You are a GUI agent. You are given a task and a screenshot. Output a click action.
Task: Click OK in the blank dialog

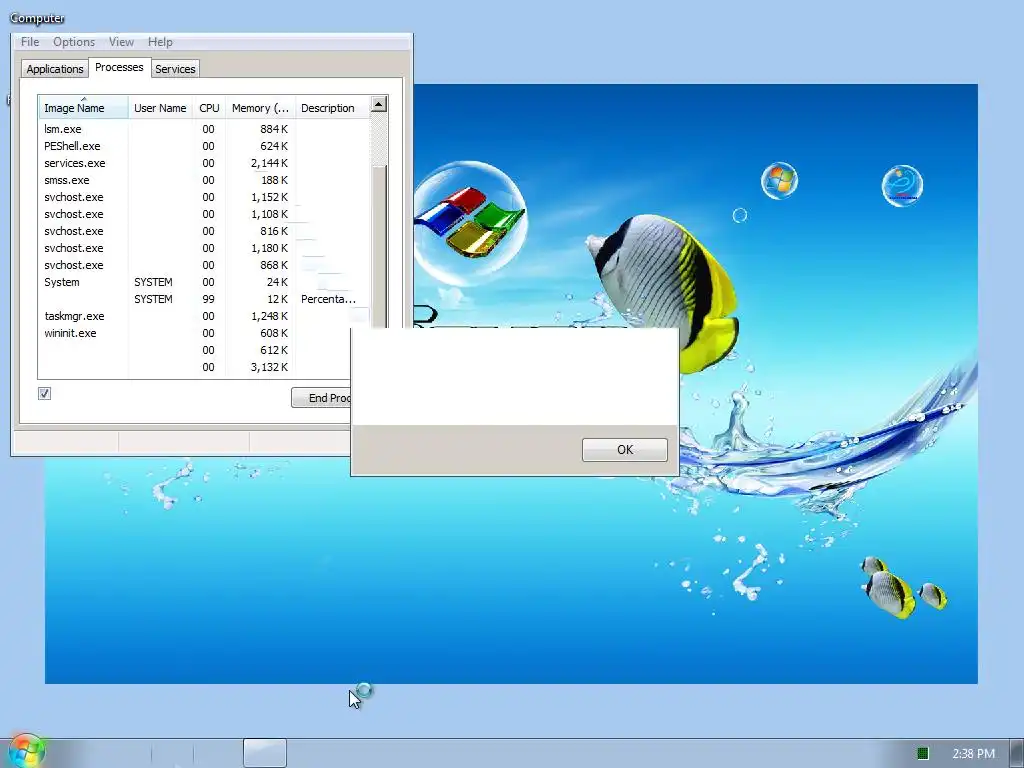pyautogui.click(x=625, y=450)
